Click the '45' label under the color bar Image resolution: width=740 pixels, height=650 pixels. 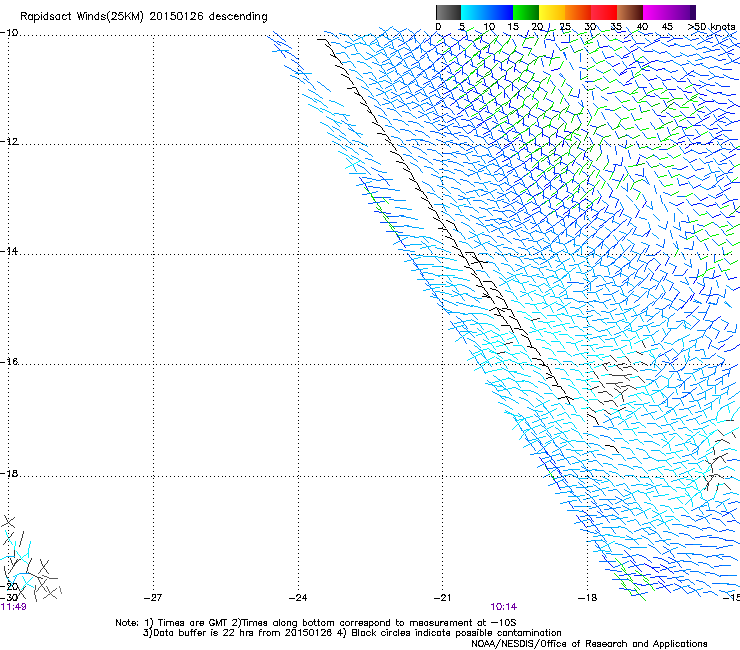pos(667,27)
